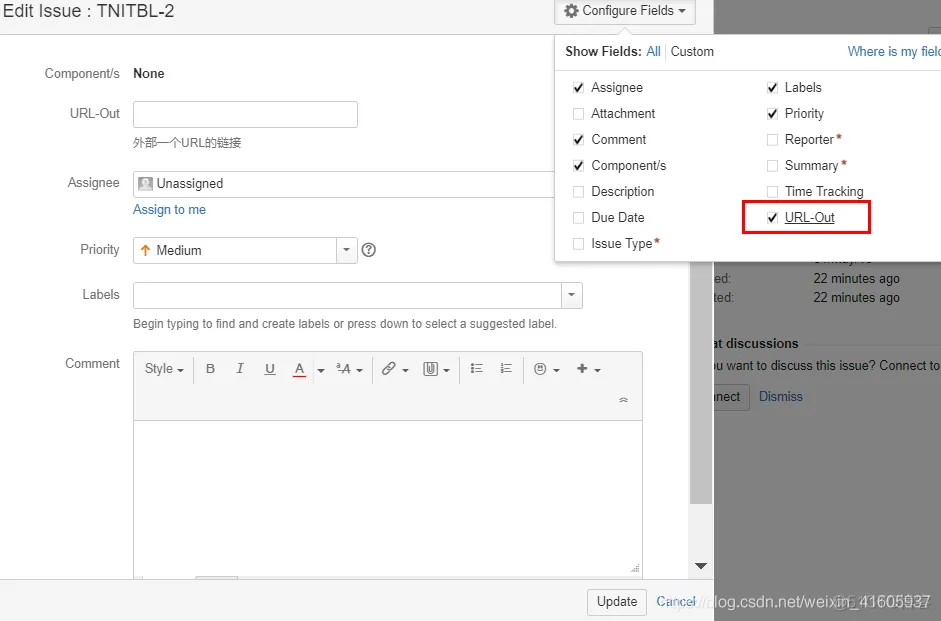The image size is (941, 621).
Task: Uncheck the URL-Out field checkbox
Action: 772,218
